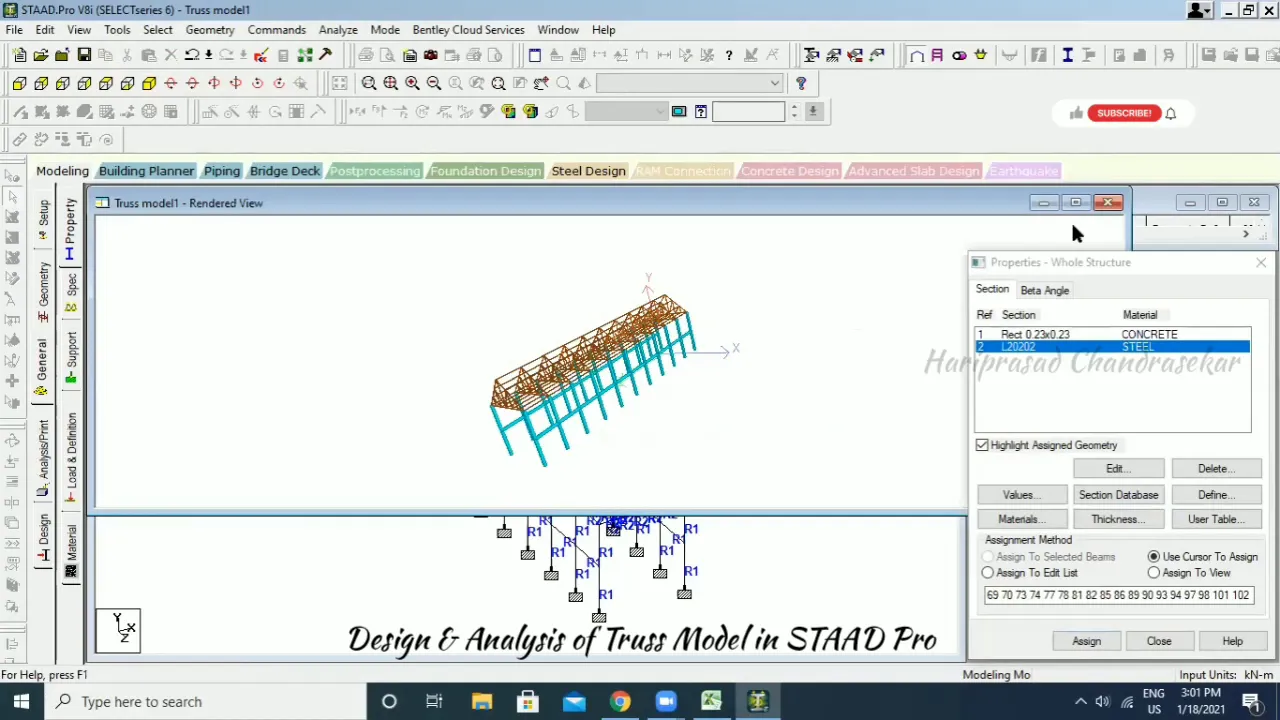Click the hammer icon in top toolbar
This screenshot has width=1280, height=720.
pos(325,55)
